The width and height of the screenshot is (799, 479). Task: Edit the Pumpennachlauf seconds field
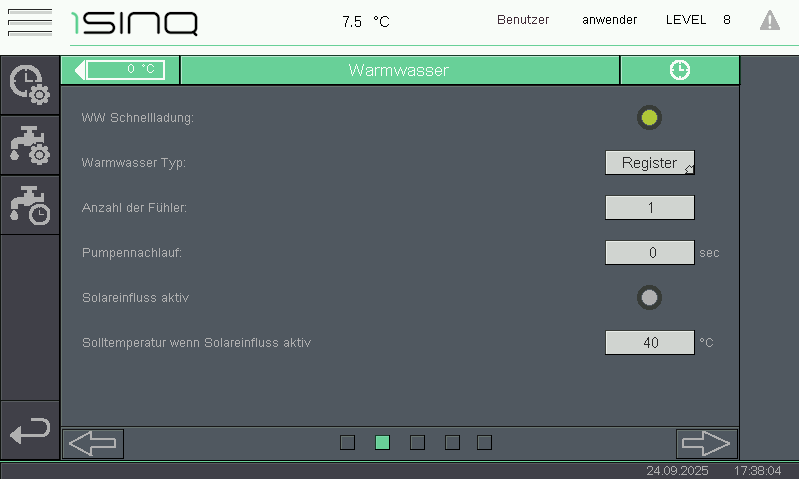649,253
